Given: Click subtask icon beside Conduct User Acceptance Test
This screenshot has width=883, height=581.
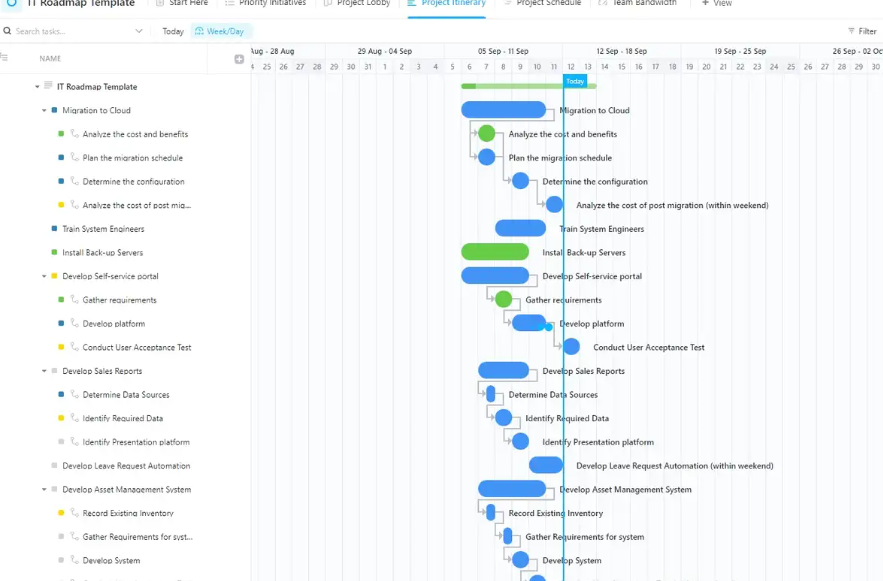Looking at the screenshot, I should [x=74, y=347].
